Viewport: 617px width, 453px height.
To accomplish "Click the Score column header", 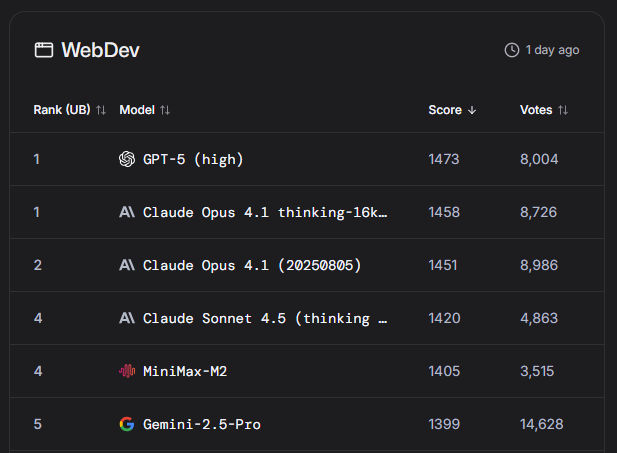I will (445, 110).
